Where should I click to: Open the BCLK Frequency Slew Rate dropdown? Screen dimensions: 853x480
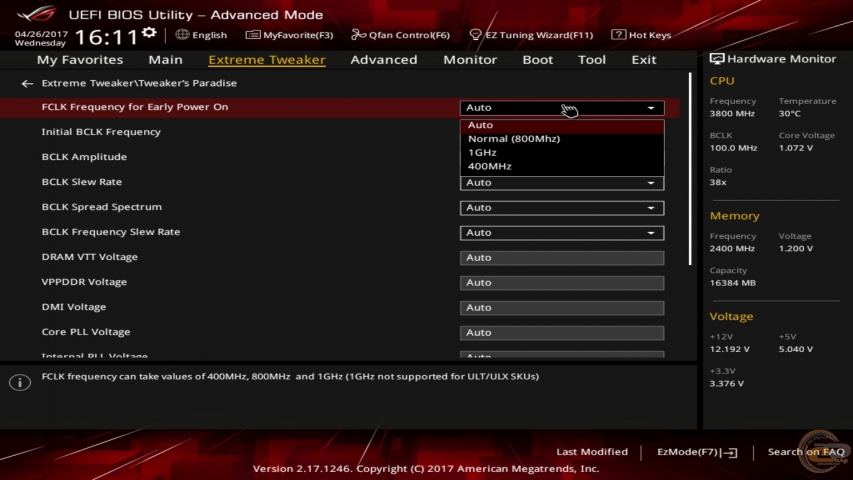click(x=562, y=233)
